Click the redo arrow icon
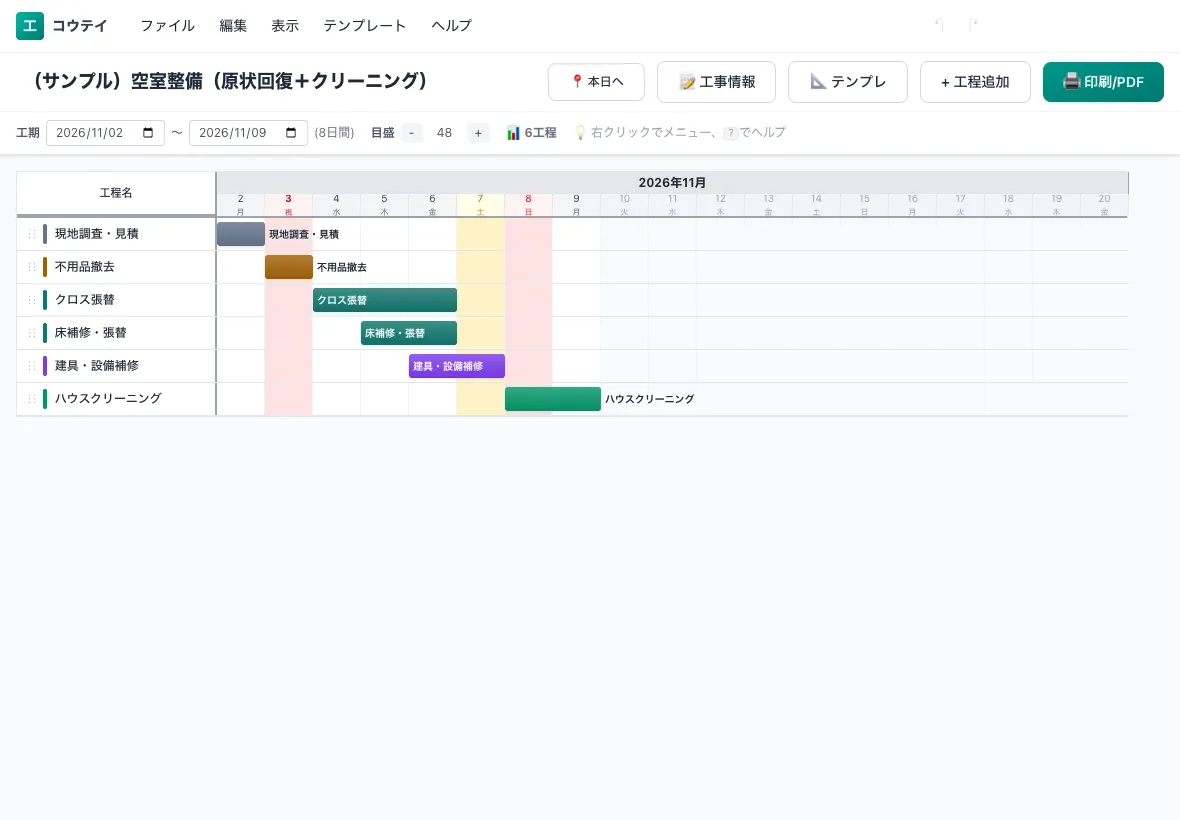 coord(972,25)
